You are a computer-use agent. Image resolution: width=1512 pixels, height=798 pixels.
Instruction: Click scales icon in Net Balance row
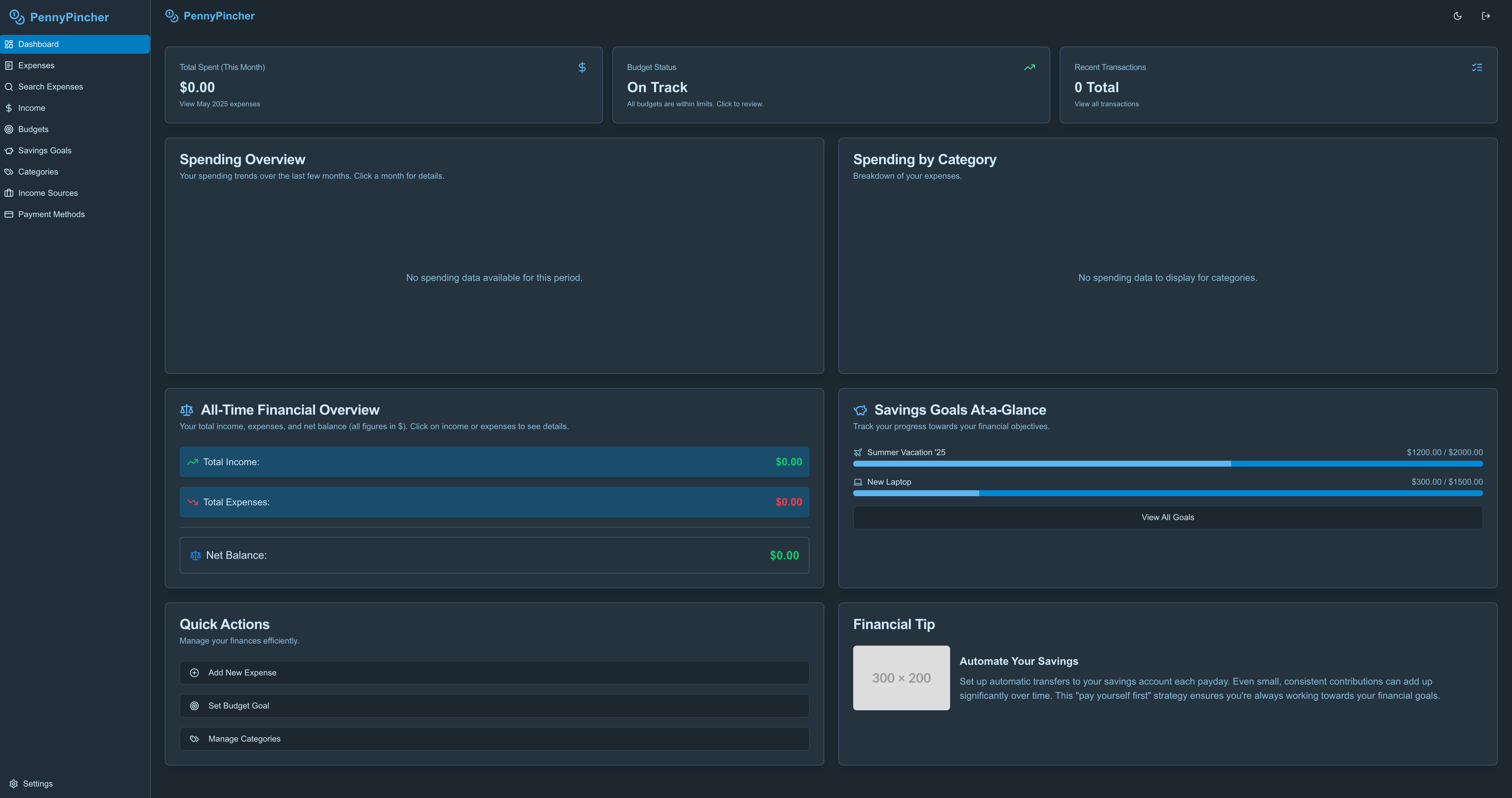[196, 555]
